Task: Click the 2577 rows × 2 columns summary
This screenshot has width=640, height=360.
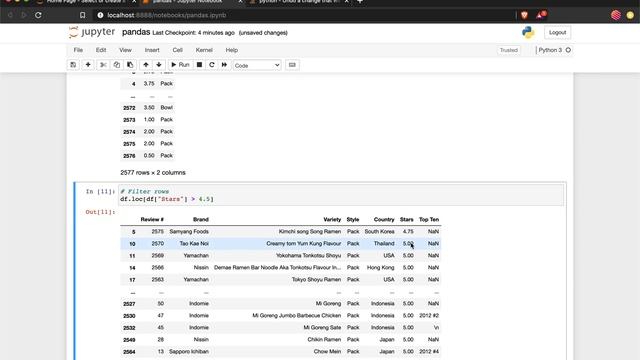Action: click(153, 173)
